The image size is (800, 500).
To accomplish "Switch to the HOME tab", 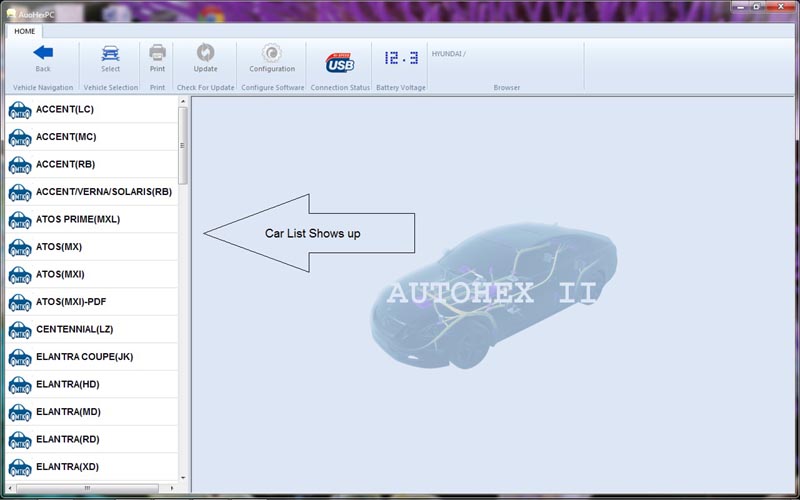I will (x=24, y=31).
